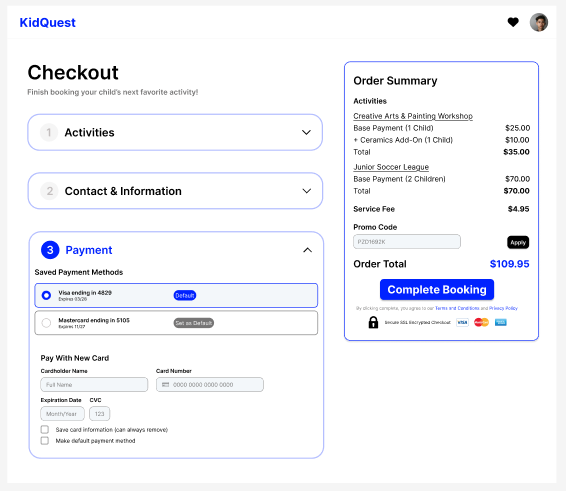Expand the Activities section chevron
Viewport: 566px width, 491px height.
tap(306, 132)
